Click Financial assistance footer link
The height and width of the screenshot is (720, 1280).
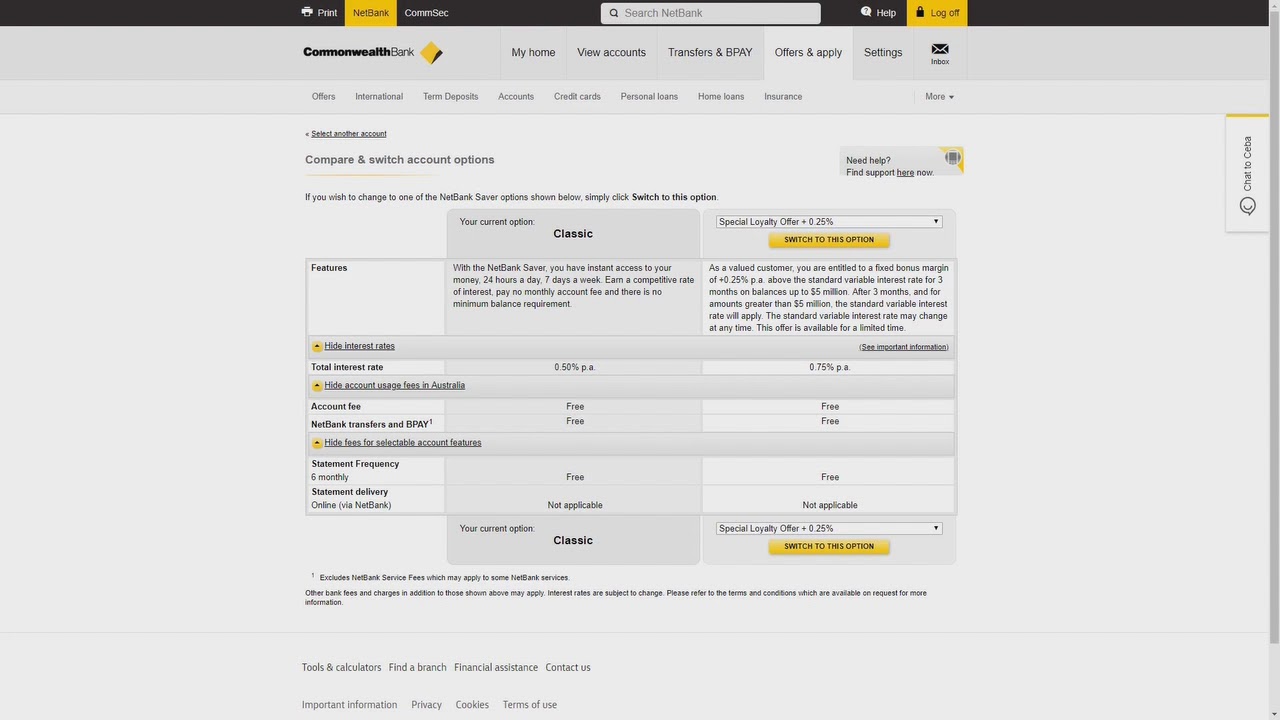point(496,668)
